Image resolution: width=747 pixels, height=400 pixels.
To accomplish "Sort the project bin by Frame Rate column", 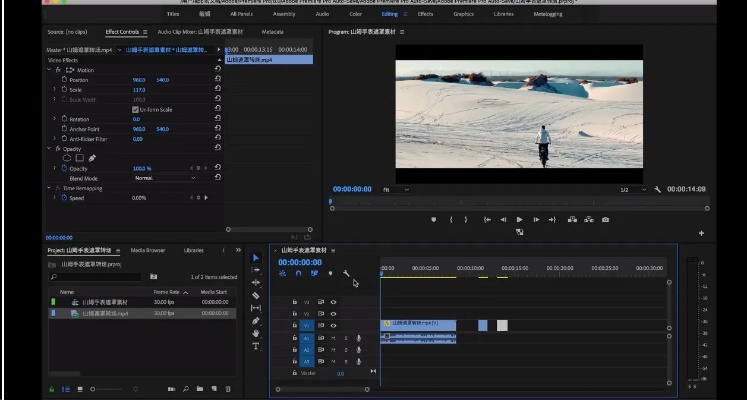I will (166, 292).
